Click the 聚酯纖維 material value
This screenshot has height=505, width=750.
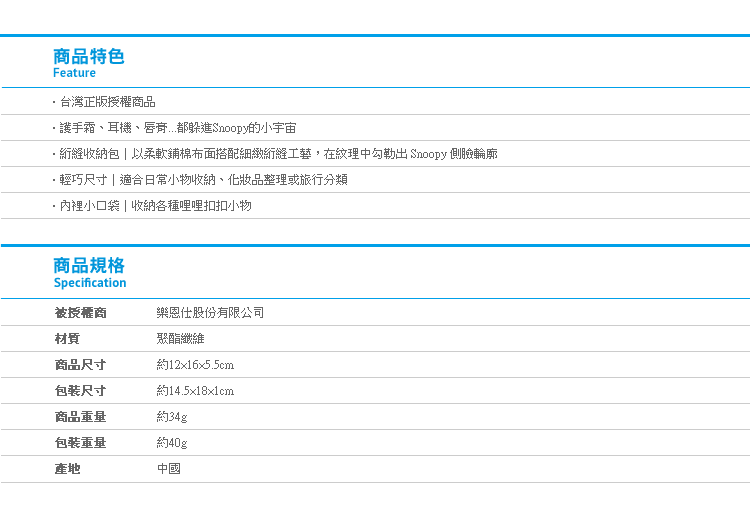181,339
